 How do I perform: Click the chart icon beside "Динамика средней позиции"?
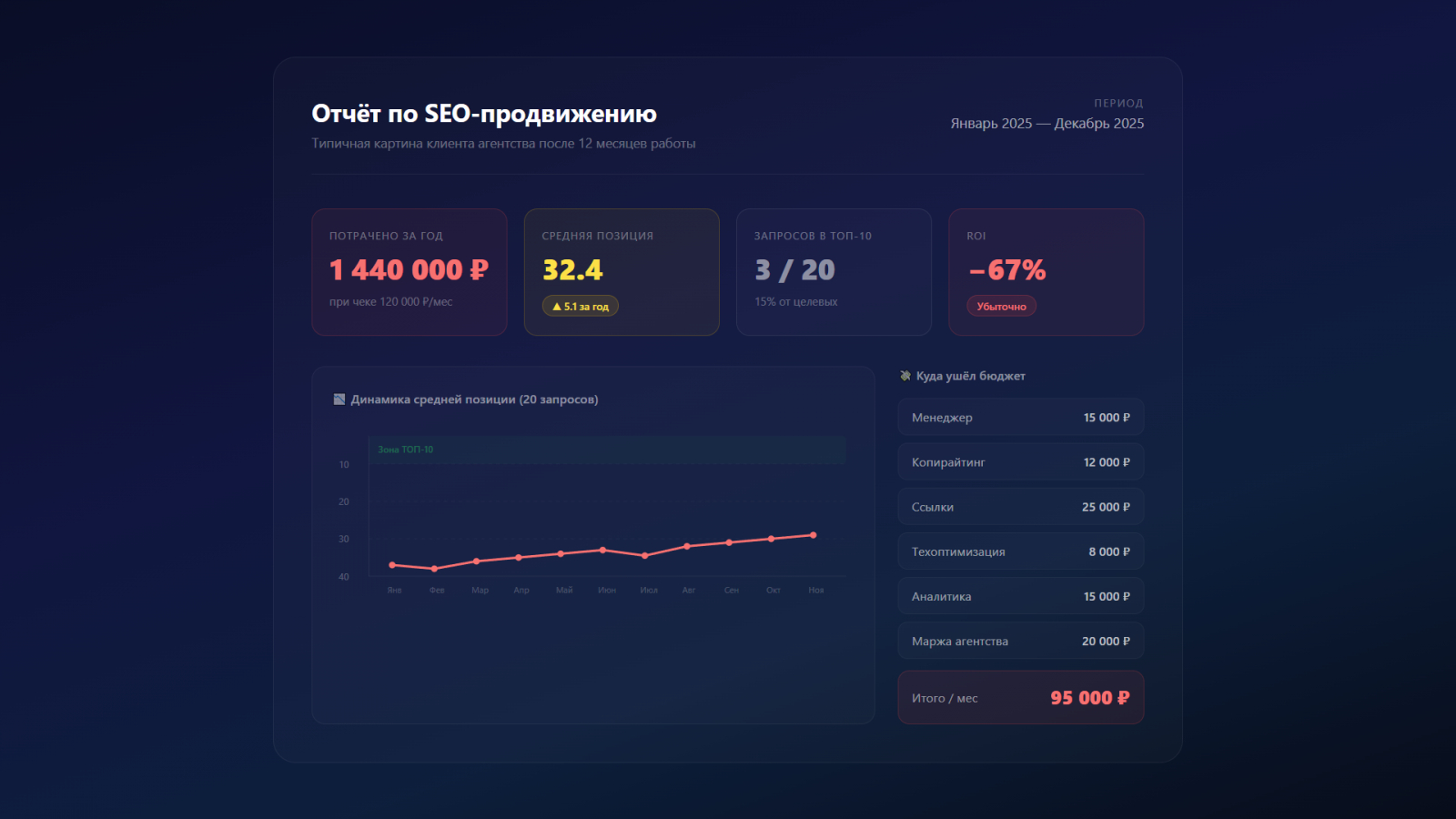click(339, 399)
